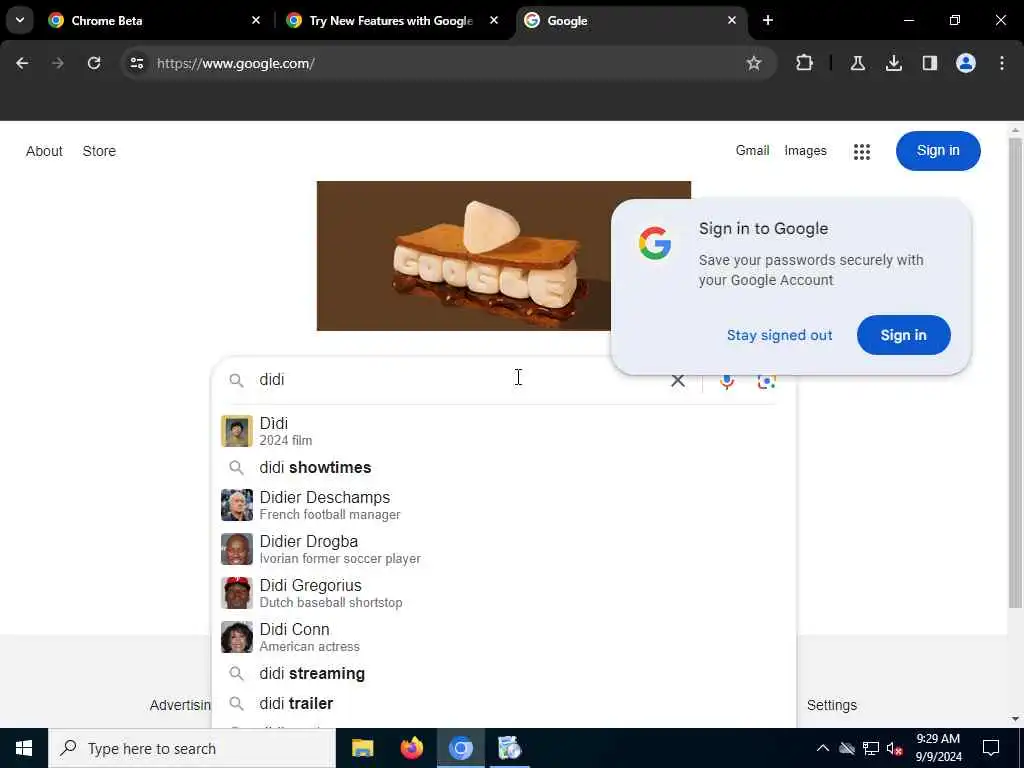The width and height of the screenshot is (1024, 768).
Task: Choose the Didier Drogba suggestion
Action: point(504,549)
